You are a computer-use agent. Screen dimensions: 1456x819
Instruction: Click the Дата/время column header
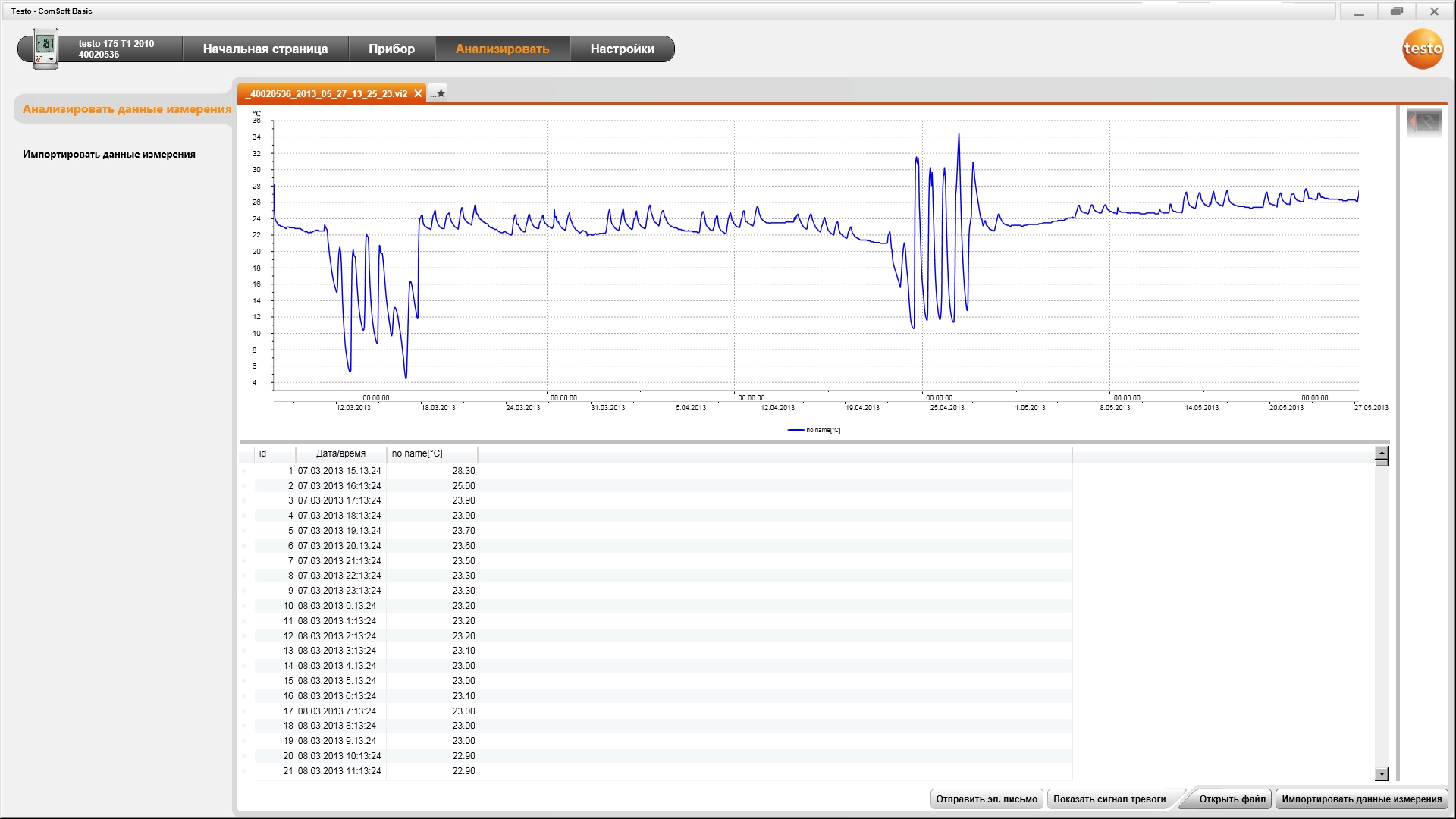340,453
